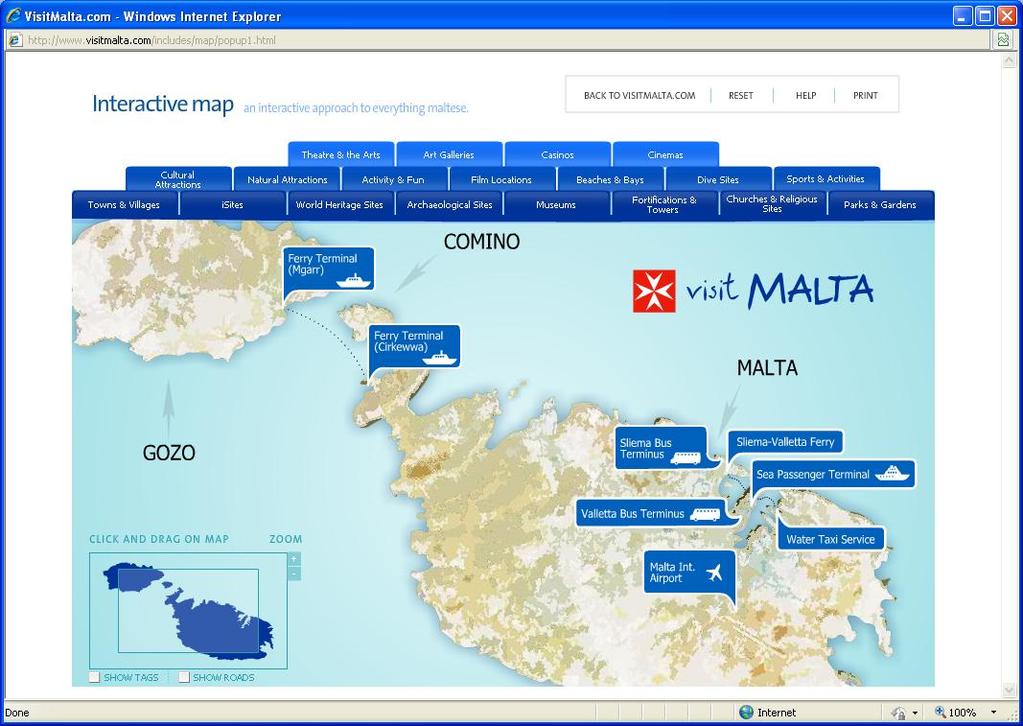Open the zoom level 100% dropdown
The image size is (1023, 726).
pos(993,712)
